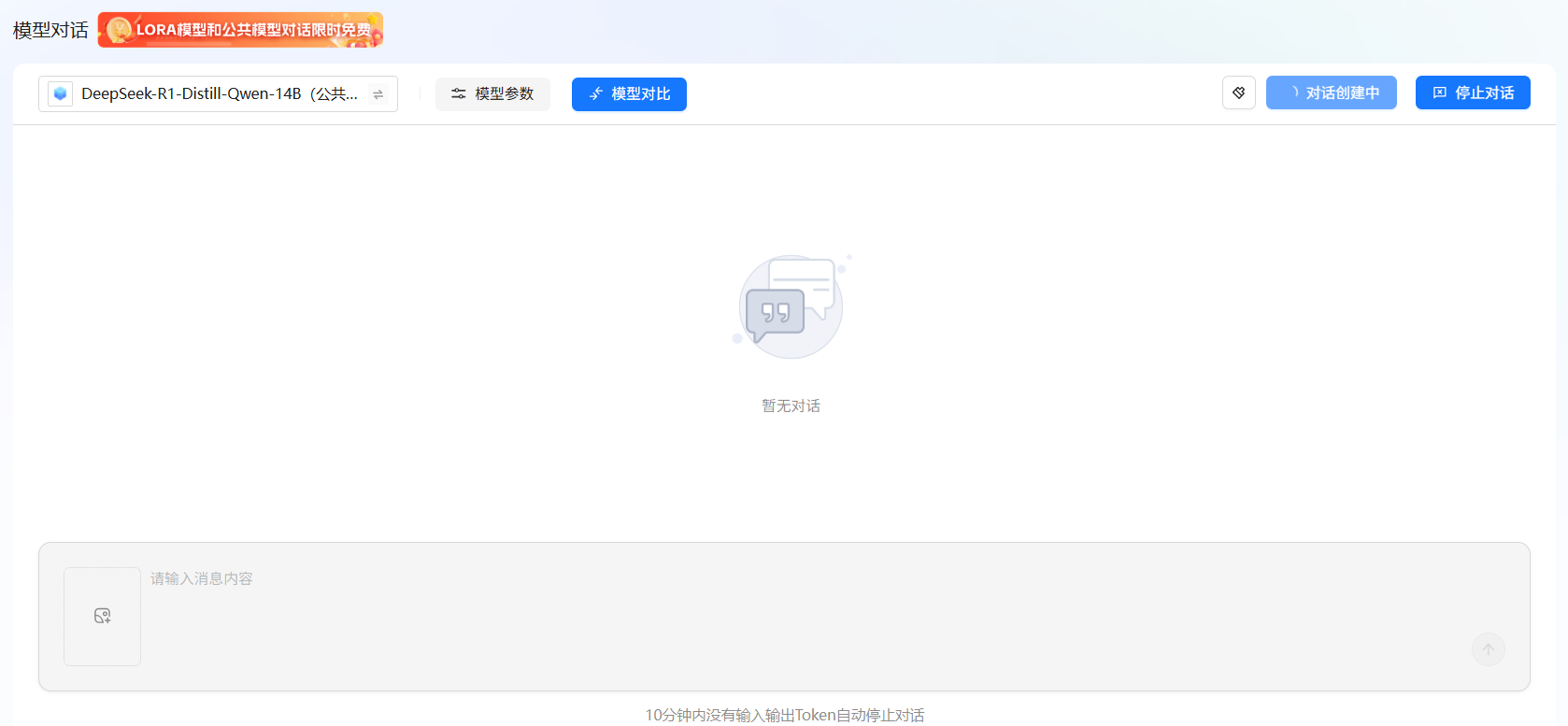Click the model swap arrows icon

click(x=378, y=94)
